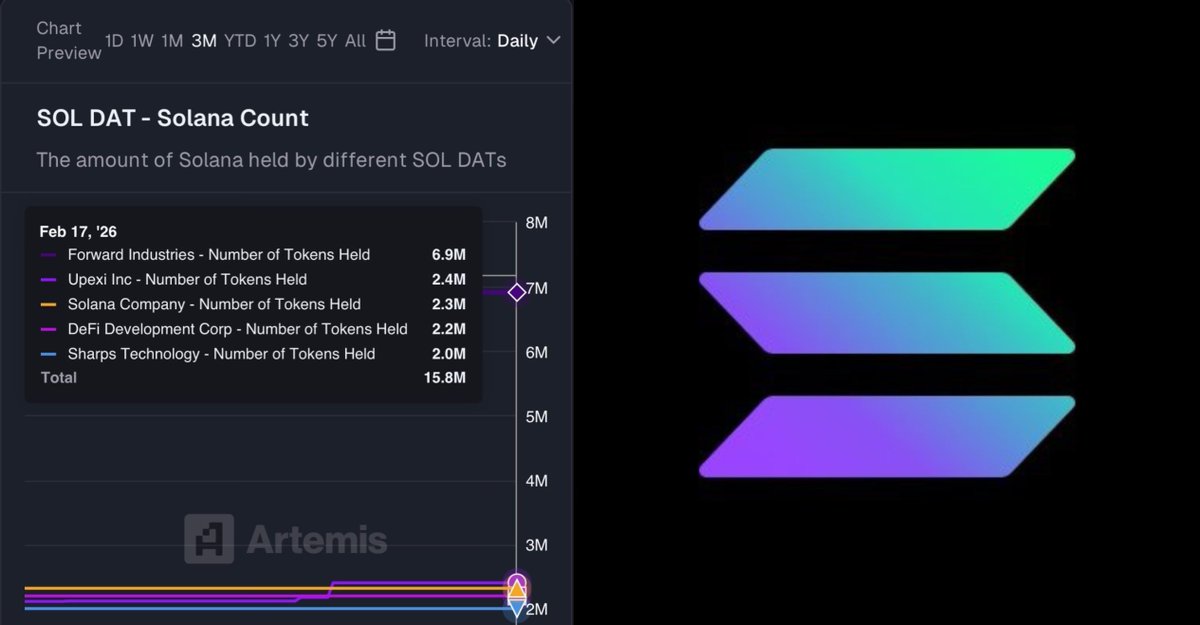Click the Sharps Technology blue triangle marker
This screenshot has width=1200, height=625.
pyautogui.click(x=516, y=608)
